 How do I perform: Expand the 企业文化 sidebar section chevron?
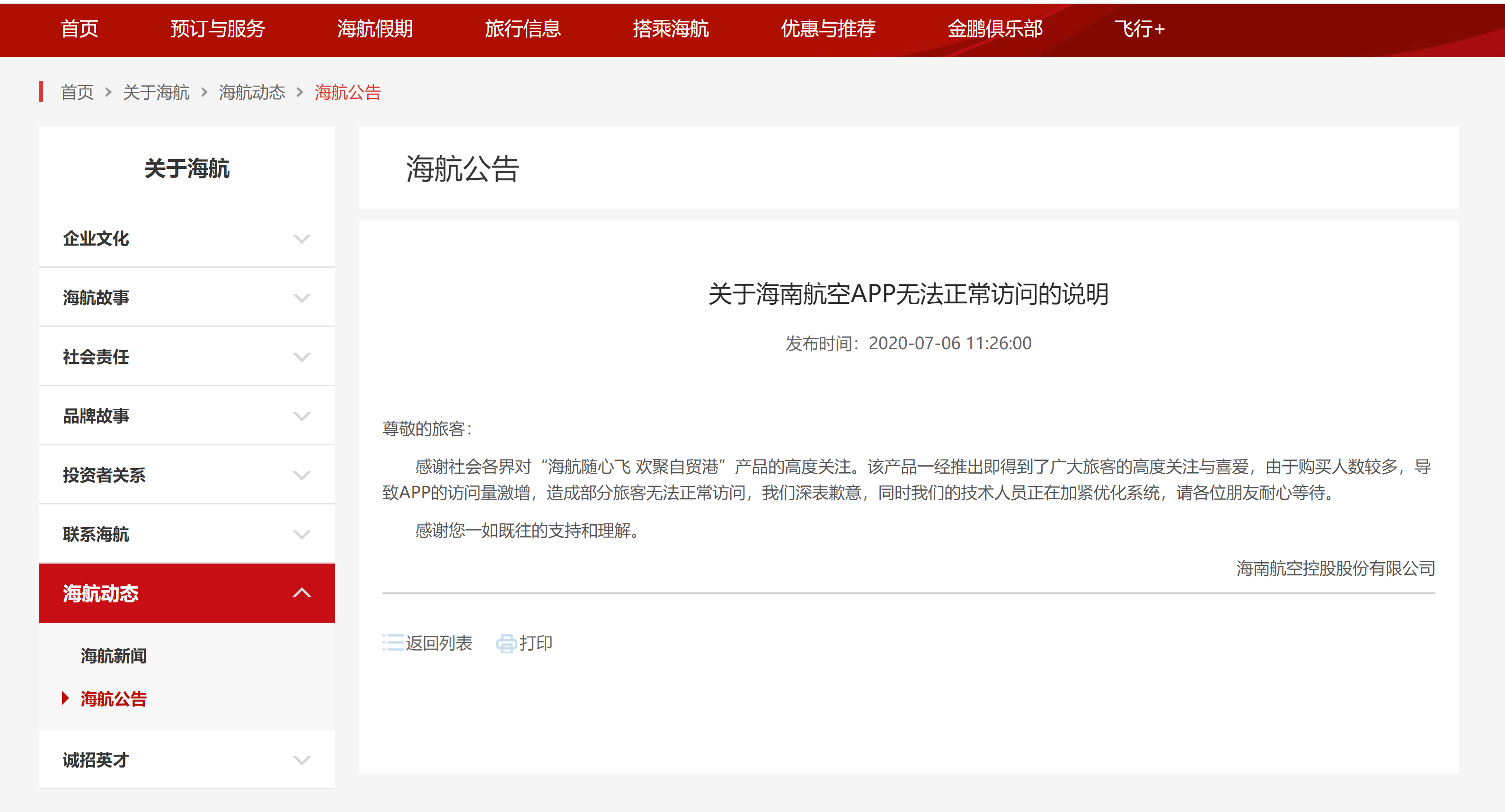301,239
